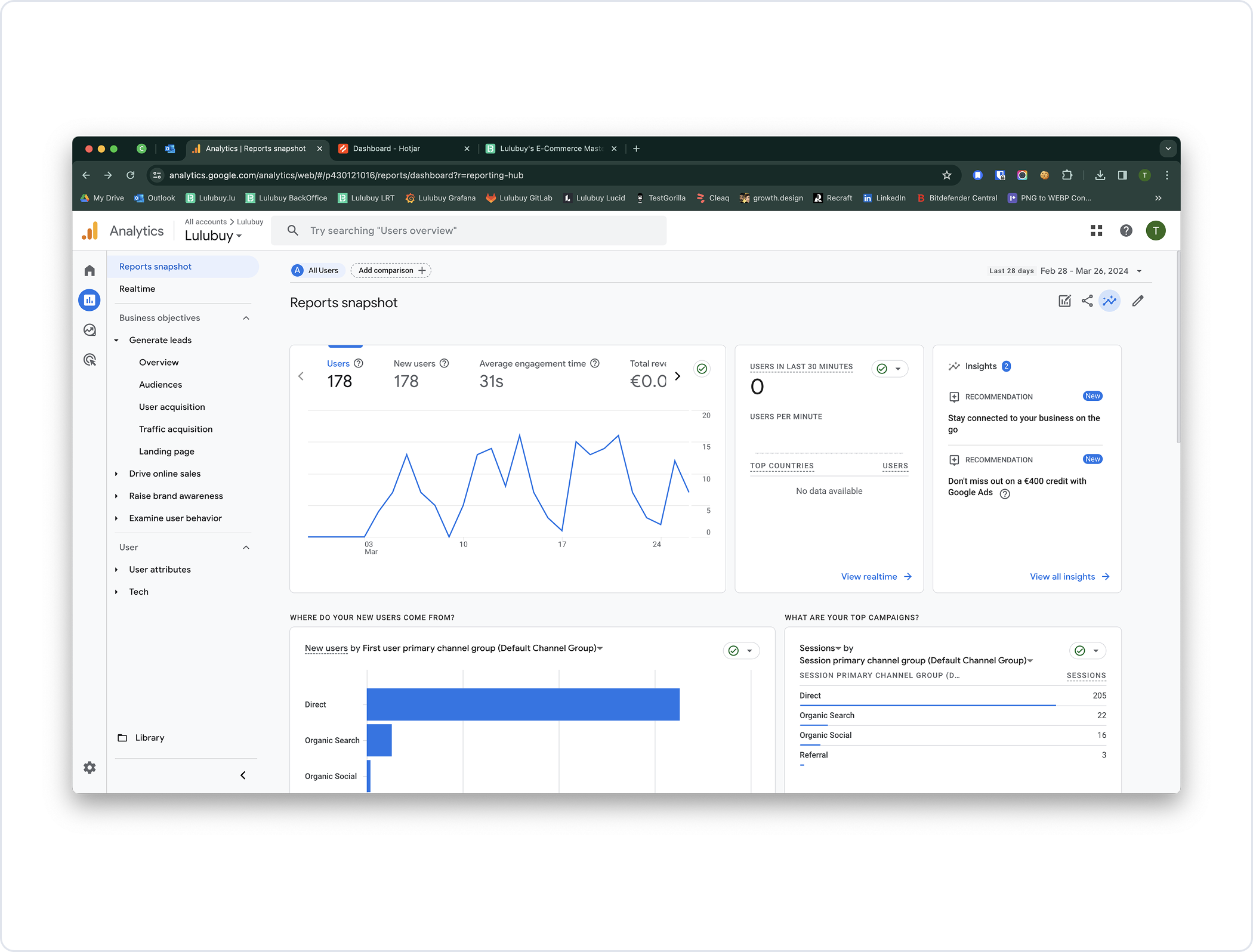Expand Drive online sales
The image size is (1253, 952).
pyautogui.click(x=116, y=474)
